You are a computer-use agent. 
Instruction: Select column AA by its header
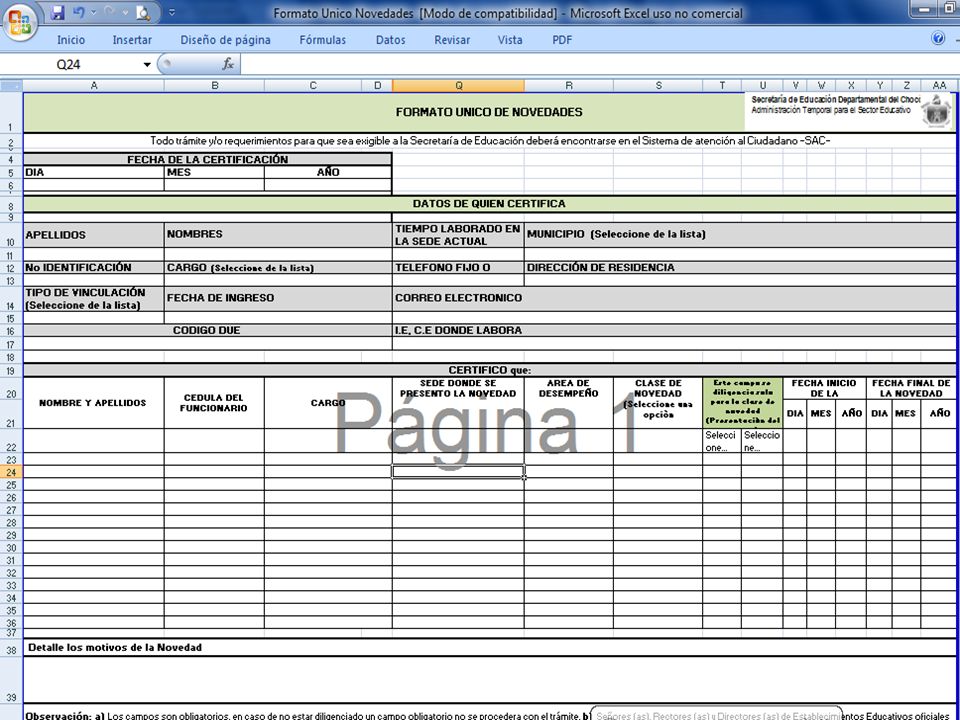tap(939, 86)
